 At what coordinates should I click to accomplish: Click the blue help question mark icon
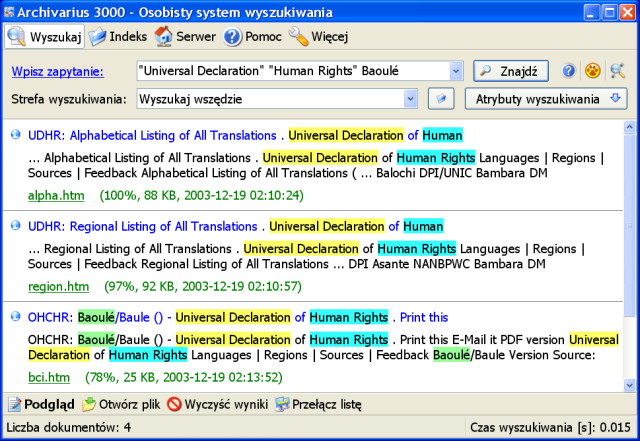[569, 72]
